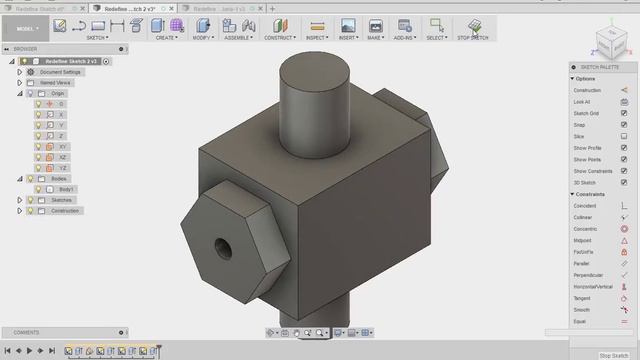The height and width of the screenshot is (360, 640).
Task: Open a new document tab with plus
Action: 272,9
